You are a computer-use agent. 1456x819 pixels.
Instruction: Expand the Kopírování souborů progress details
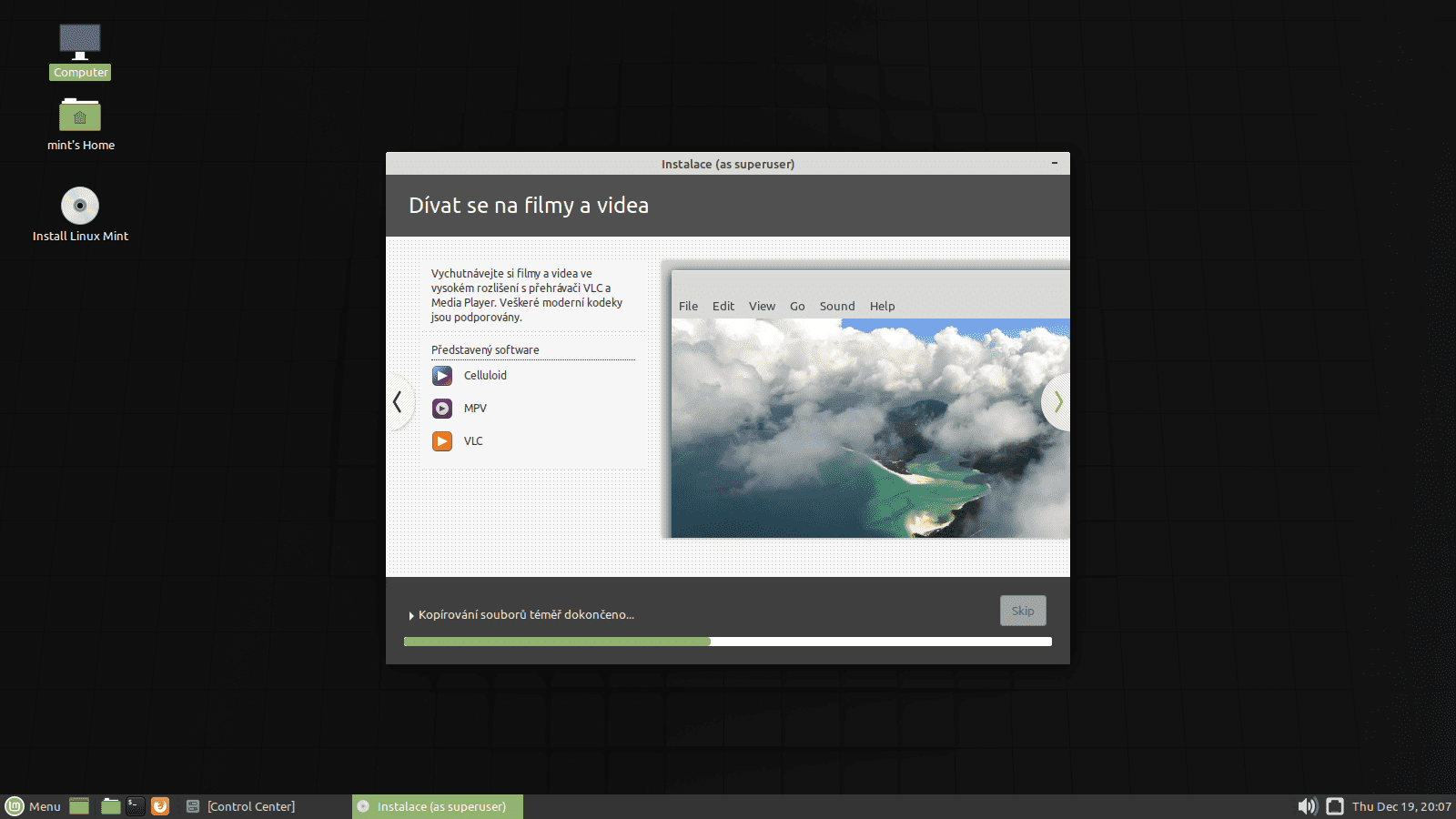pos(411,614)
